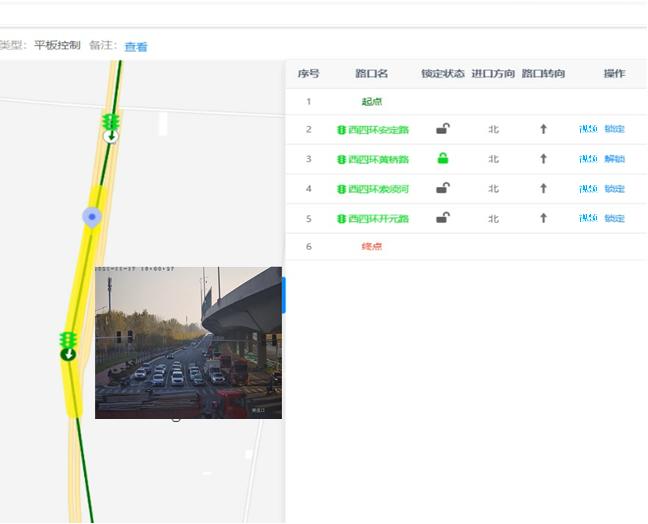Click 锁定 in the 西四环开元路 row
The height and width of the screenshot is (524, 648).
pyautogui.click(x=614, y=218)
